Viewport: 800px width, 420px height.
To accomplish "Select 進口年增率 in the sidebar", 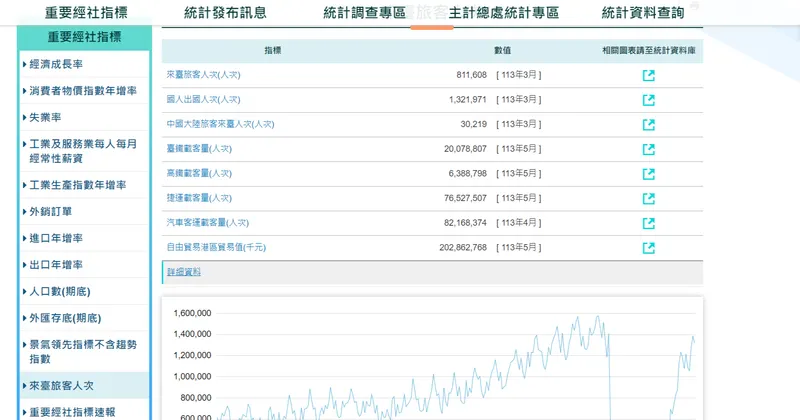I will pos(84,238).
